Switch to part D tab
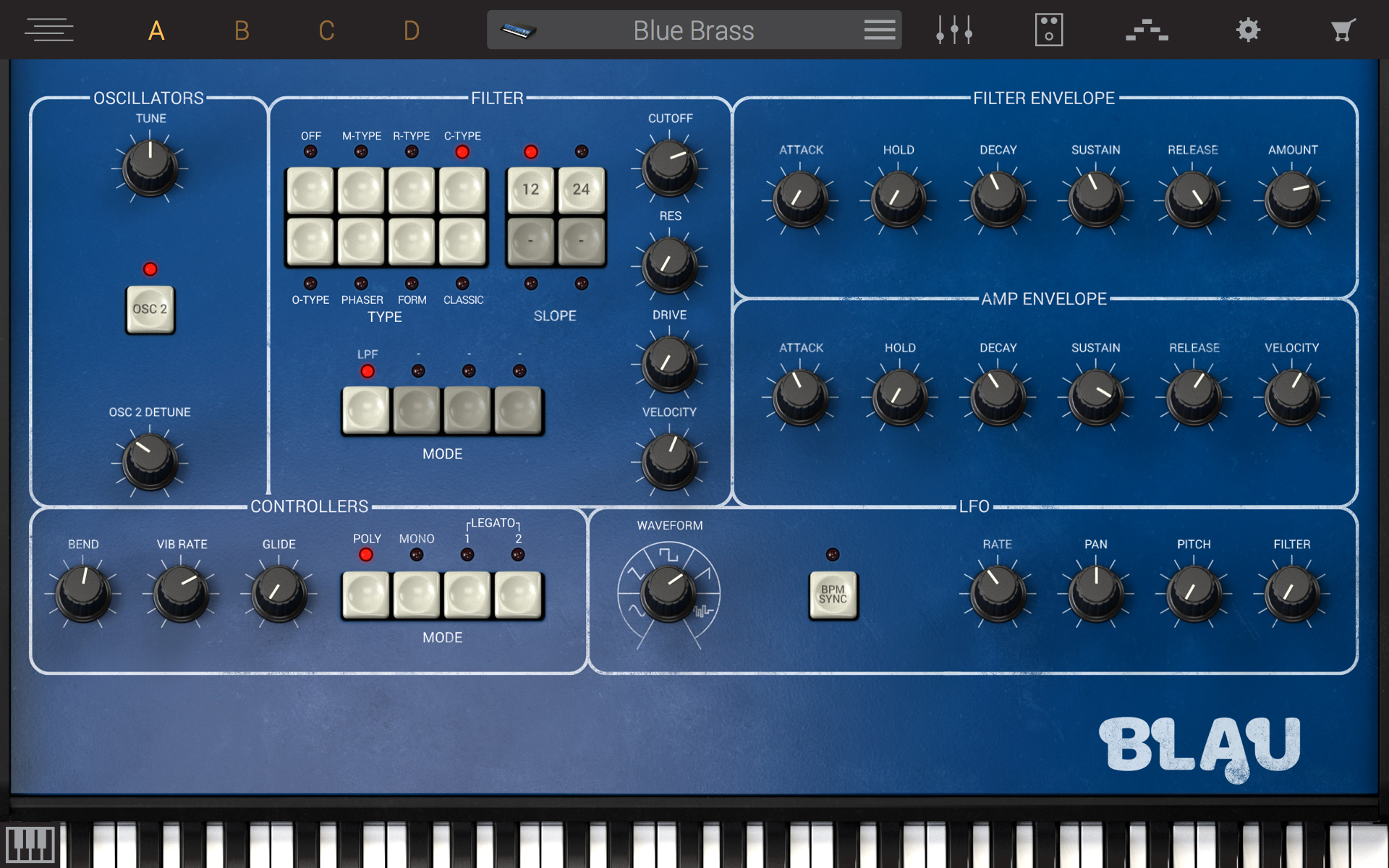Screen dimensions: 1389x868 (411, 30)
